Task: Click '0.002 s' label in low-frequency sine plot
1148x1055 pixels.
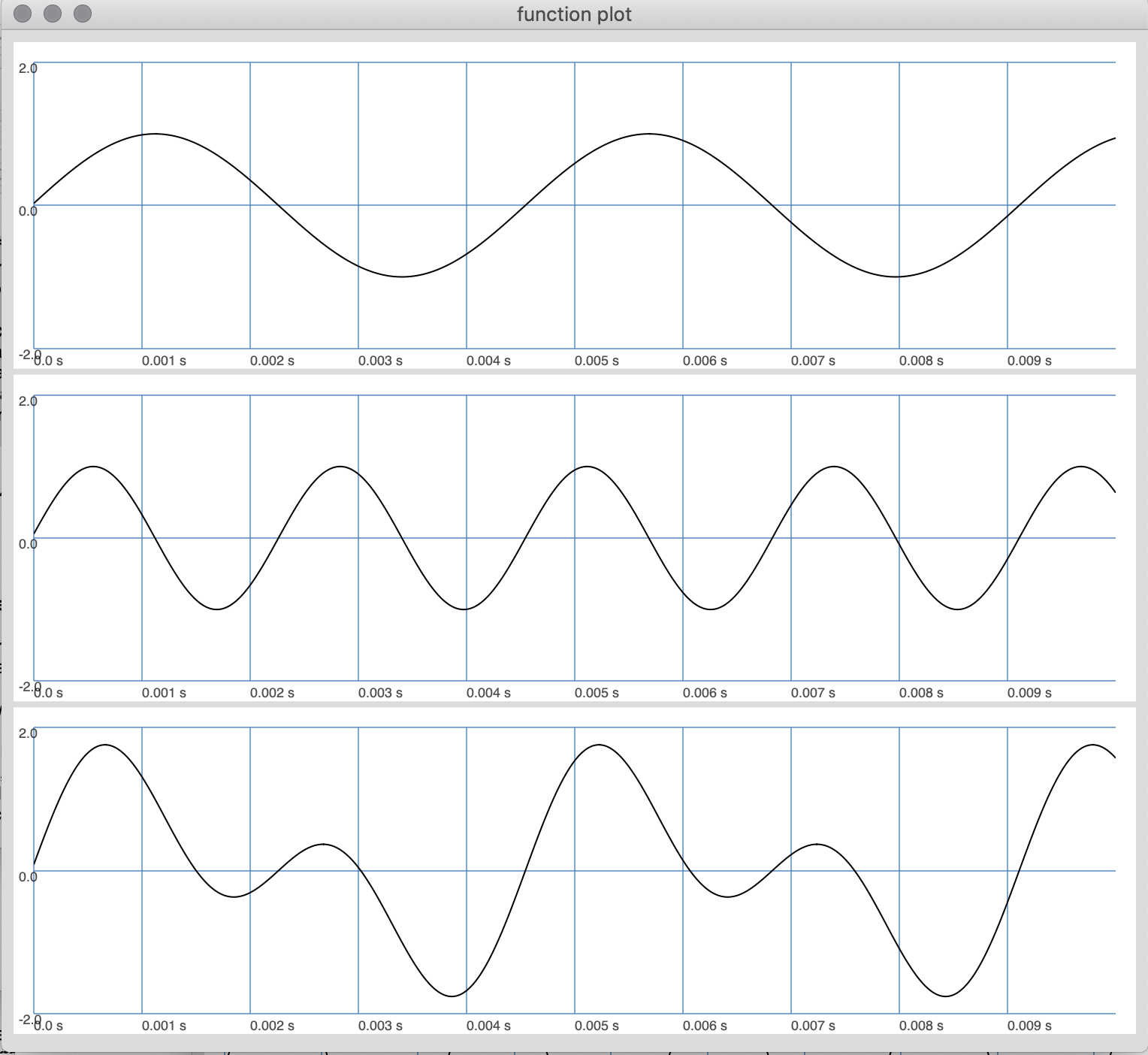Action: pyautogui.click(x=272, y=361)
